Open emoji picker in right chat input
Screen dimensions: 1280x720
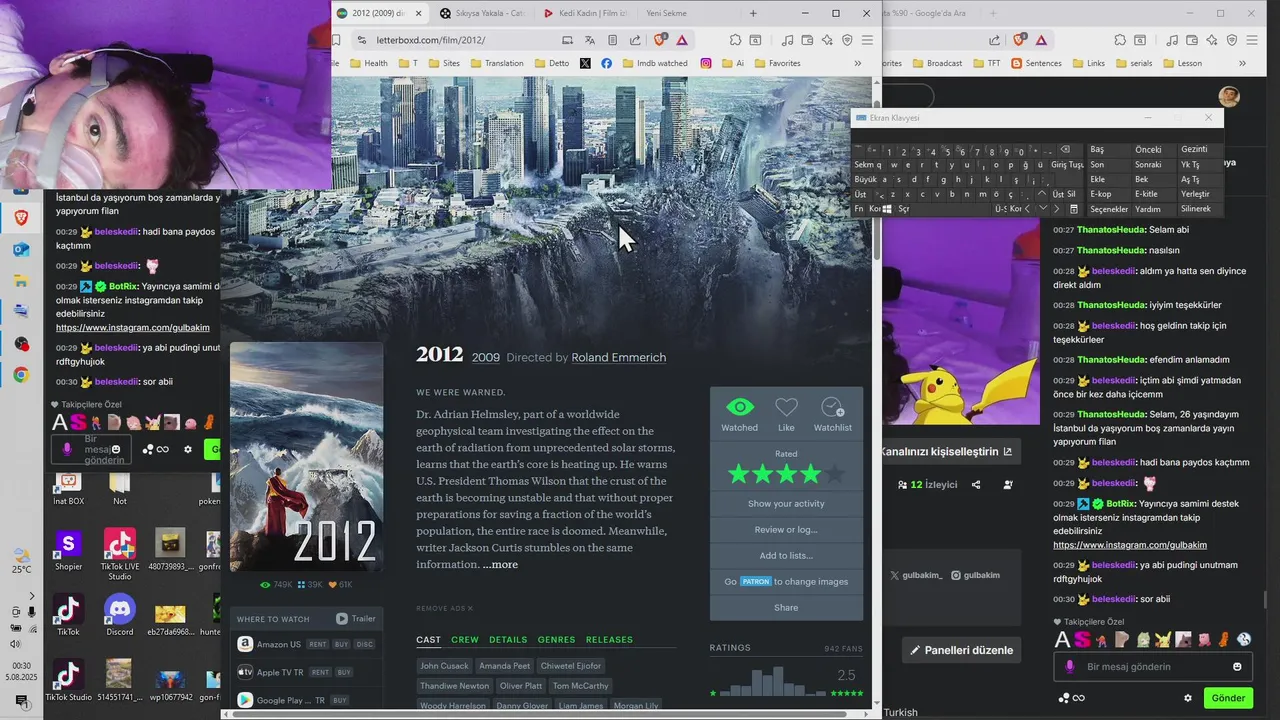1237,667
